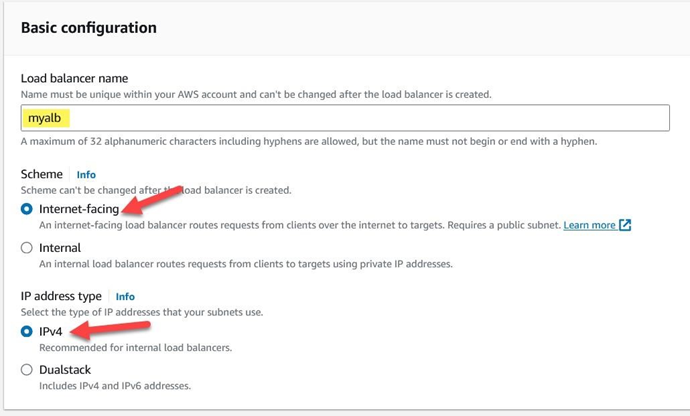Click the Scheme section label

42,174
